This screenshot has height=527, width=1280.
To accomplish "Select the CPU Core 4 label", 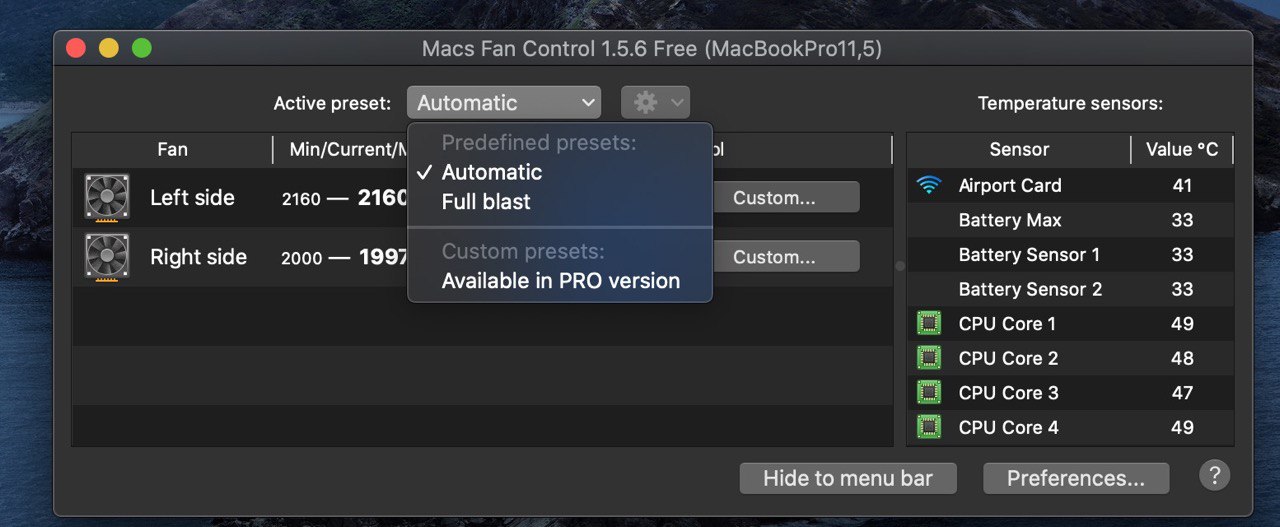I will (1008, 427).
